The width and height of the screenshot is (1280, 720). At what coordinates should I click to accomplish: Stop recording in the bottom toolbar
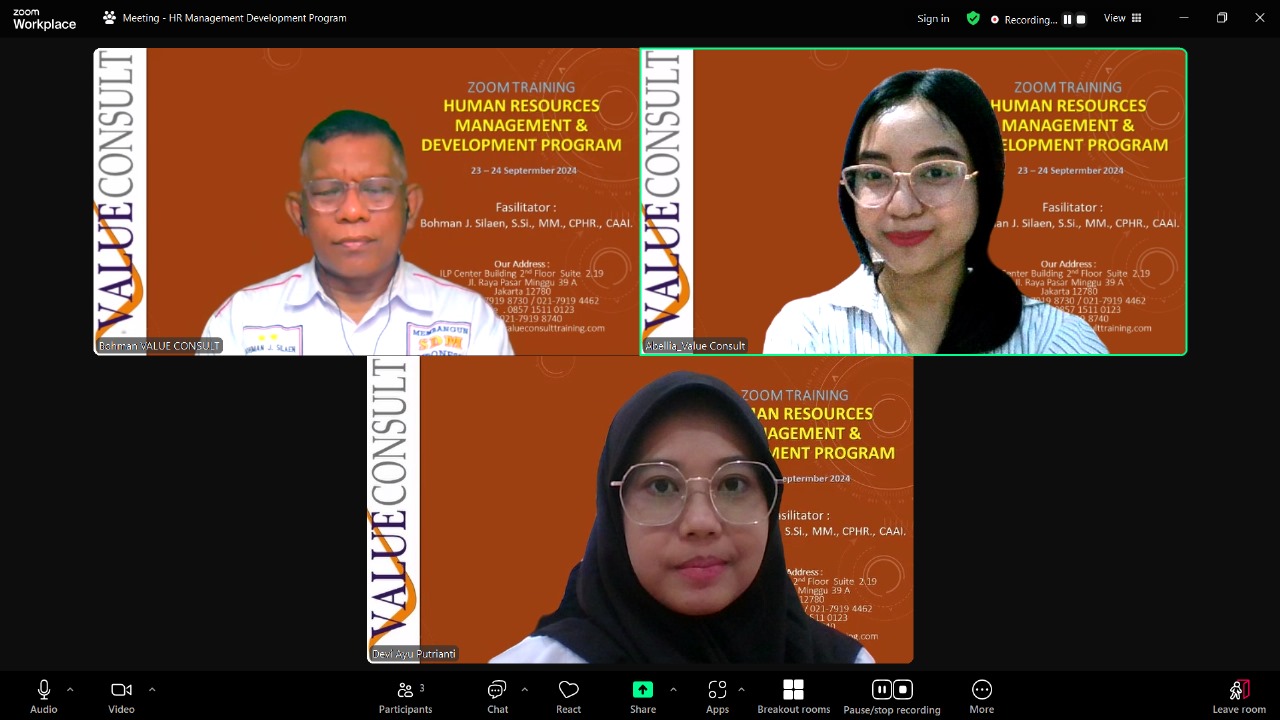902,689
